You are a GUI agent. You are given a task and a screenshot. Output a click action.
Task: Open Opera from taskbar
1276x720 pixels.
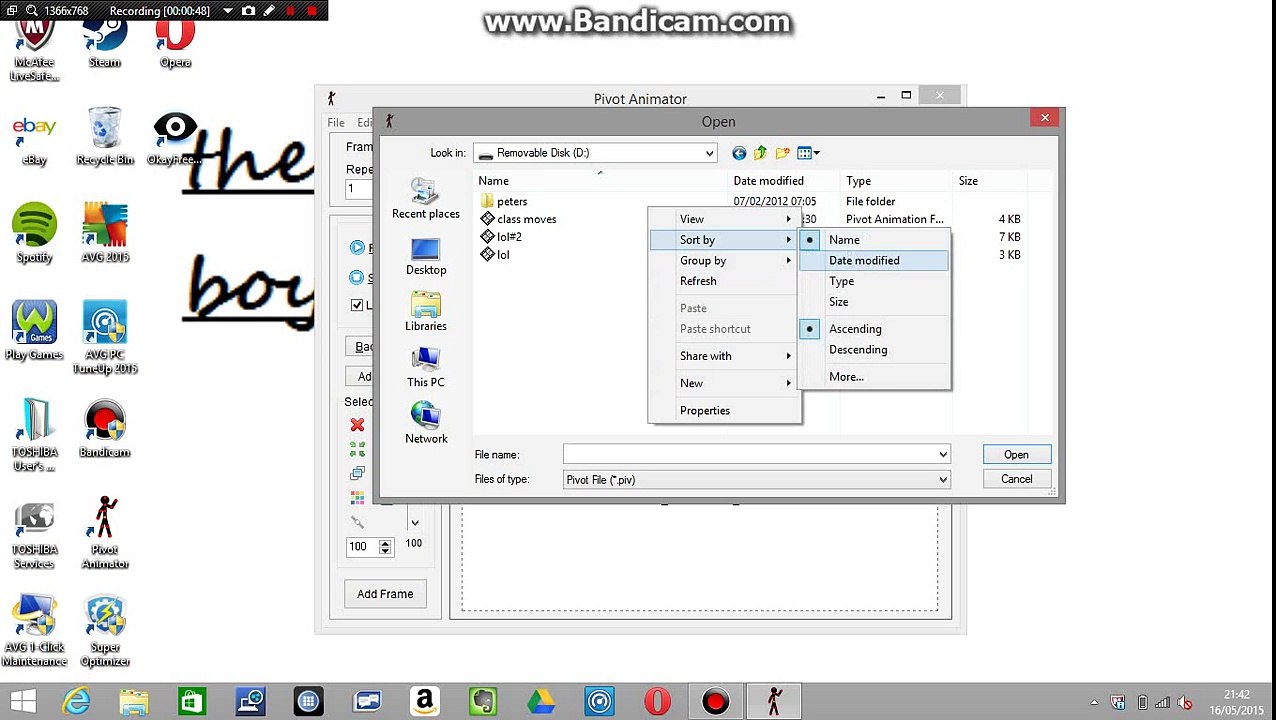[657, 701]
